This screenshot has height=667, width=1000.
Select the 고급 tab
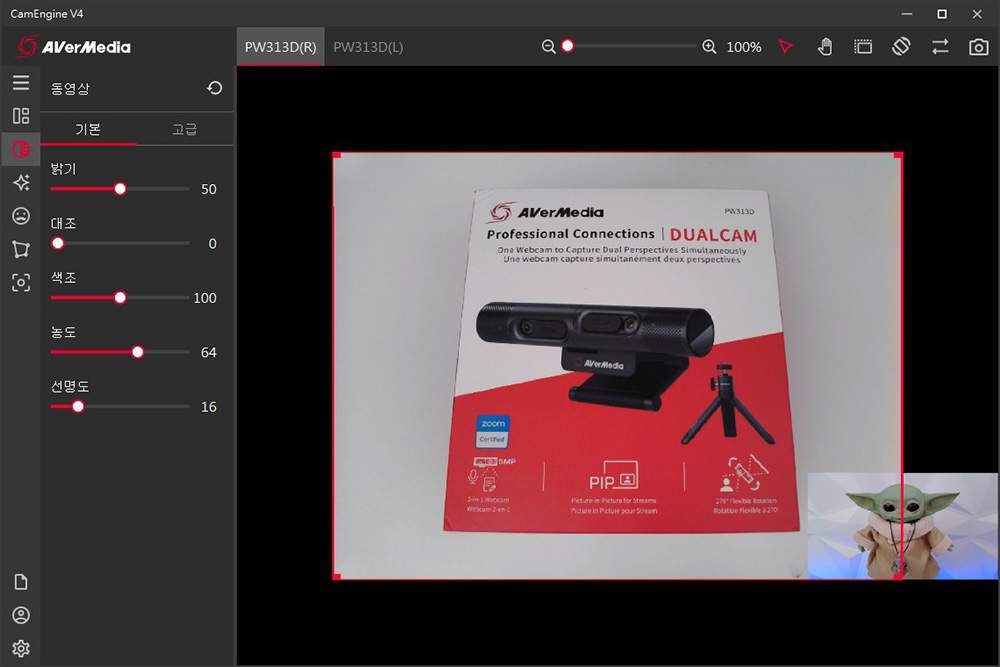[x=185, y=129]
